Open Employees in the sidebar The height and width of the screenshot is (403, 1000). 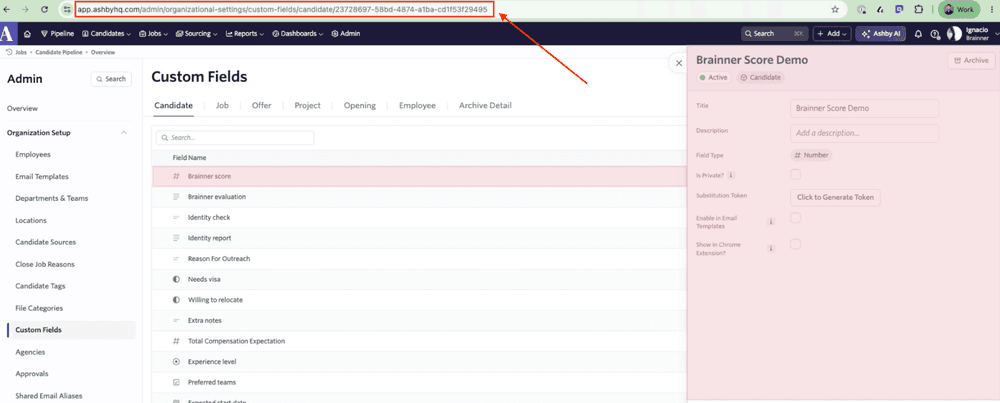point(33,154)
